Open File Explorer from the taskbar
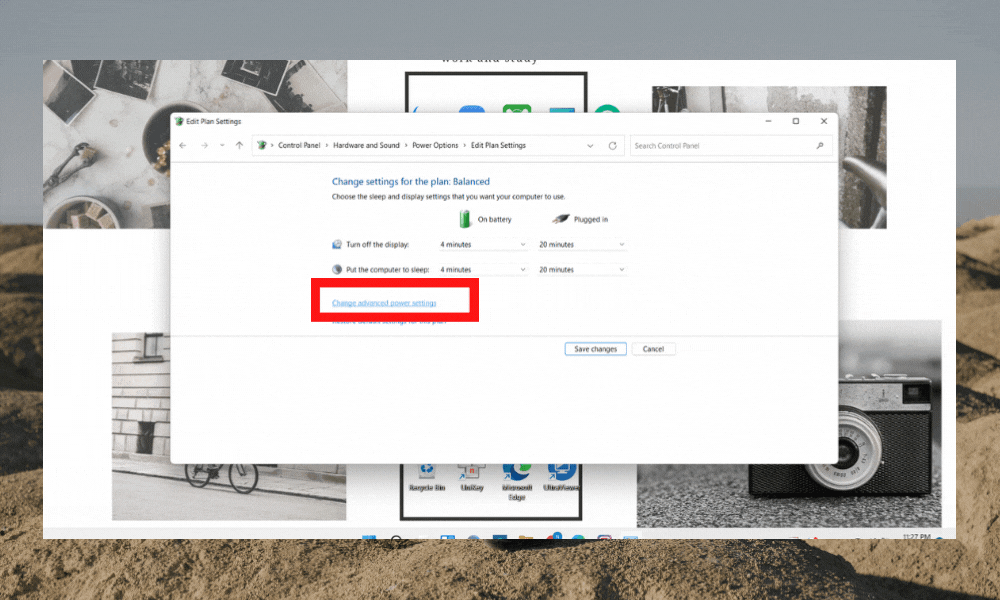Viewport: 1000px width, 600px height. tap(524, 537)
